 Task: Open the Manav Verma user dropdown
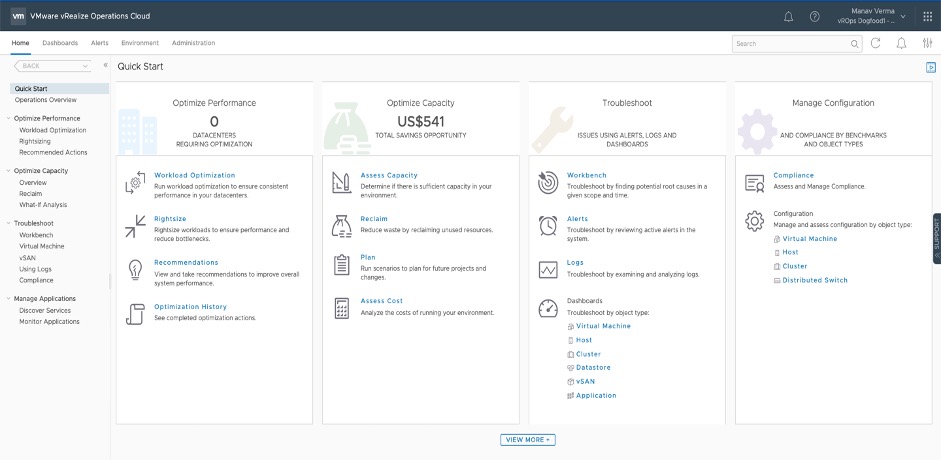872,16
